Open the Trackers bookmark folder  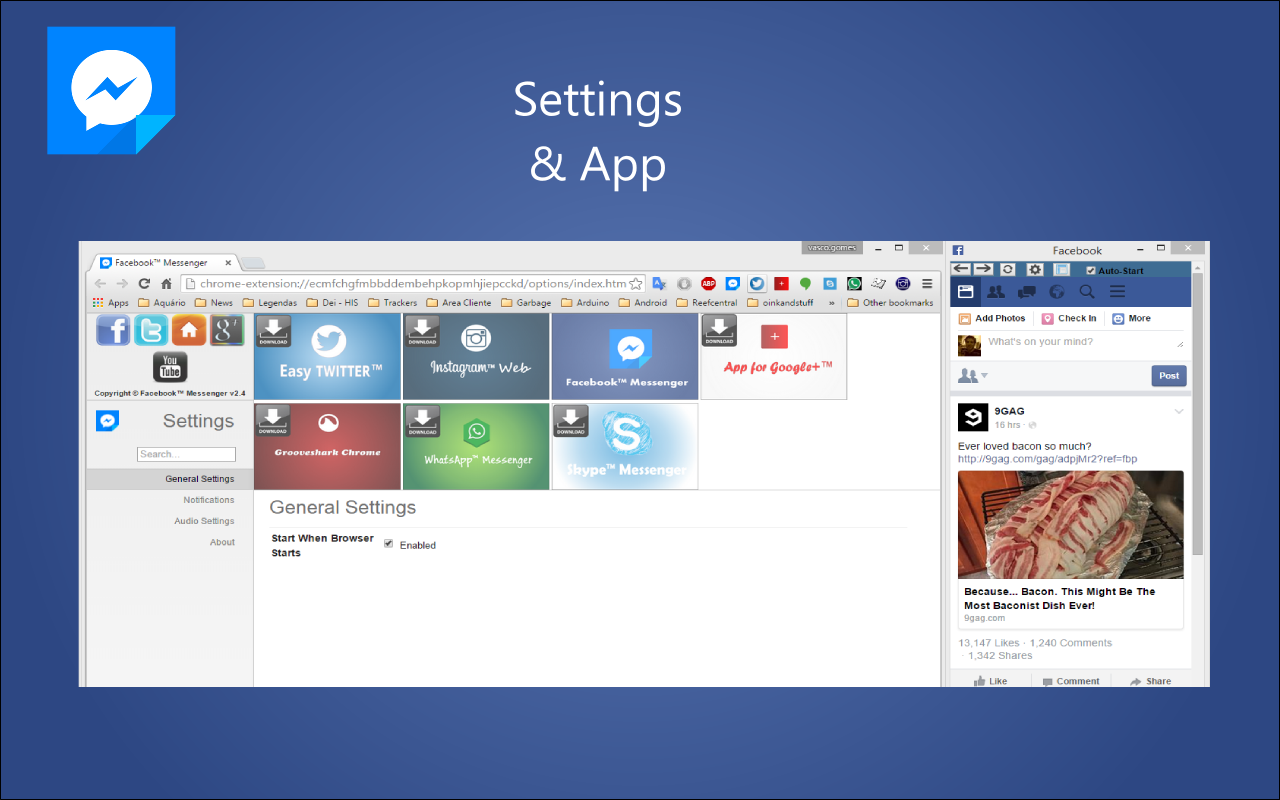tap(393, 302)
